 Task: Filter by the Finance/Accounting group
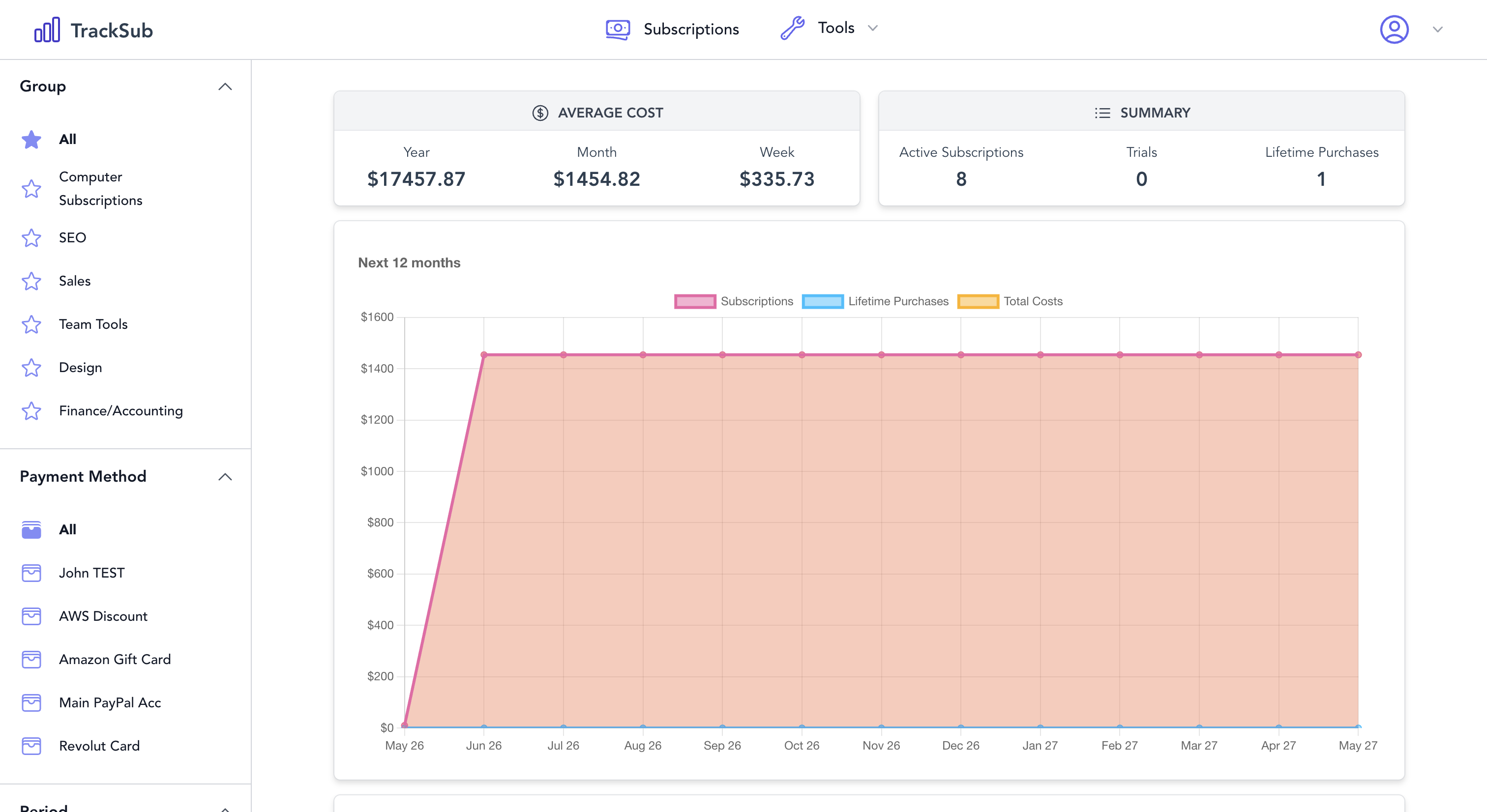click(120, 411)
